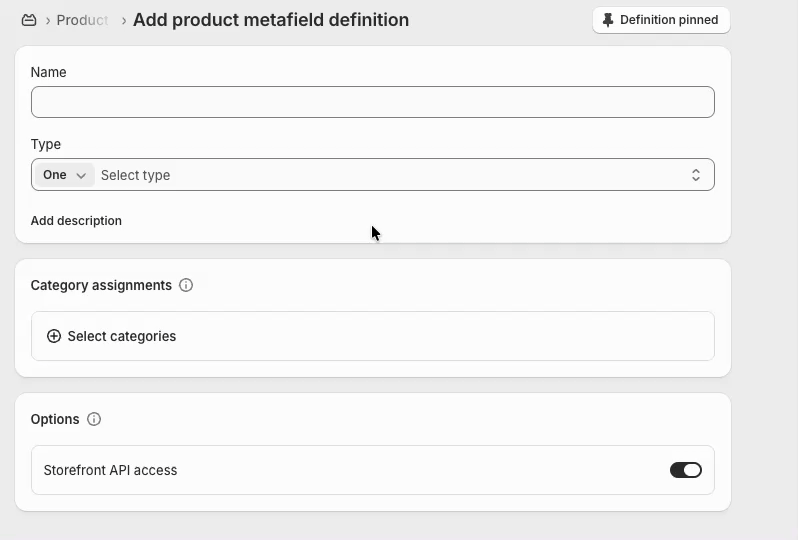Click the chevron arrow in the One selector
798x540 pixels.
(x=81, y=175)
